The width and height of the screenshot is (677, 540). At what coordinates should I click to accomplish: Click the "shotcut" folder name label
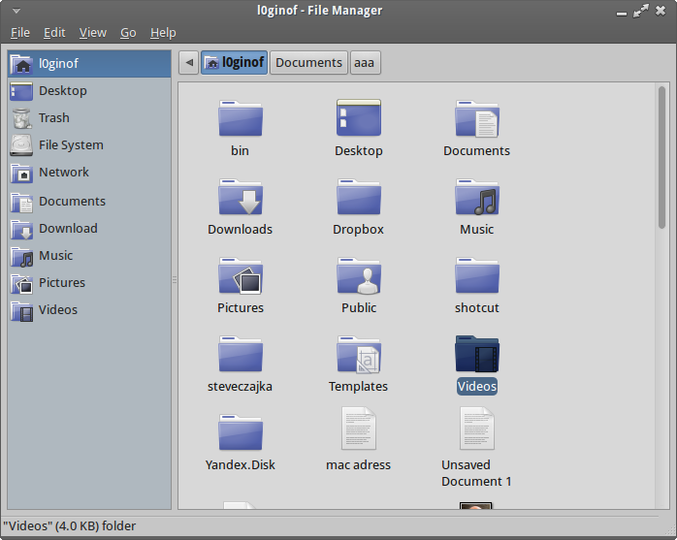click(x=477, y=308)
